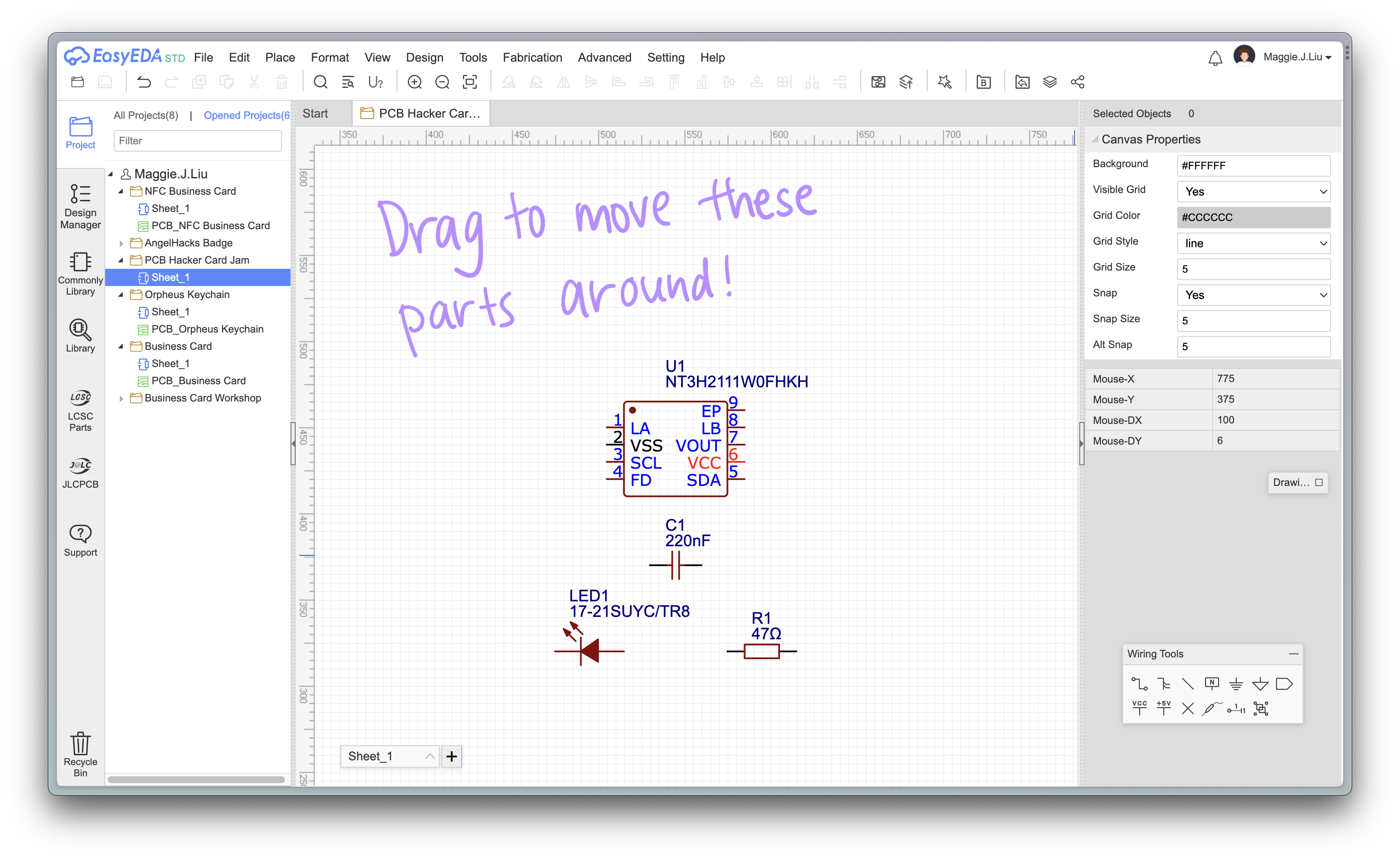Collapse the PCB Hacker Card Jam folder
This screenshot has width=1400, height=859.
[121, 260]
